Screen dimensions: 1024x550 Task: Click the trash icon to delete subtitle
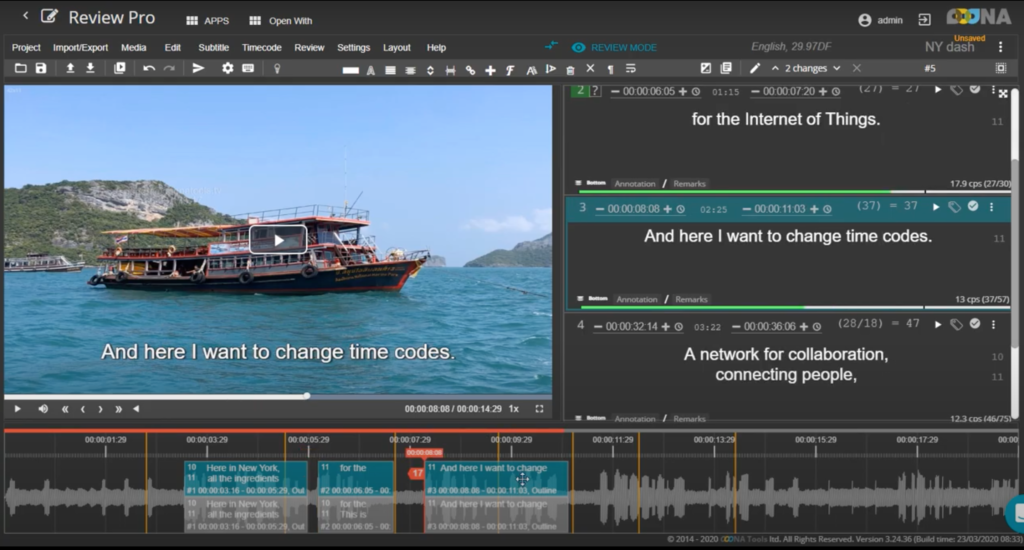(x=570, y=69)
